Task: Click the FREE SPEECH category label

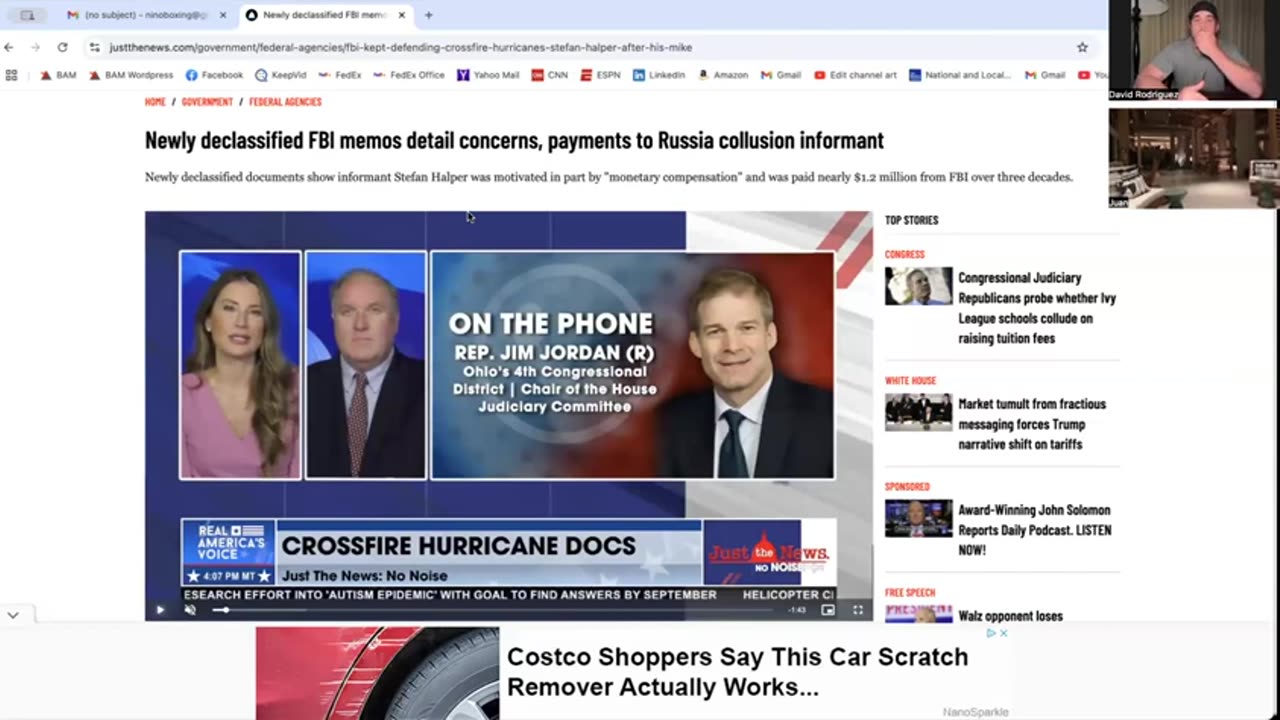Action: point(910,592)
